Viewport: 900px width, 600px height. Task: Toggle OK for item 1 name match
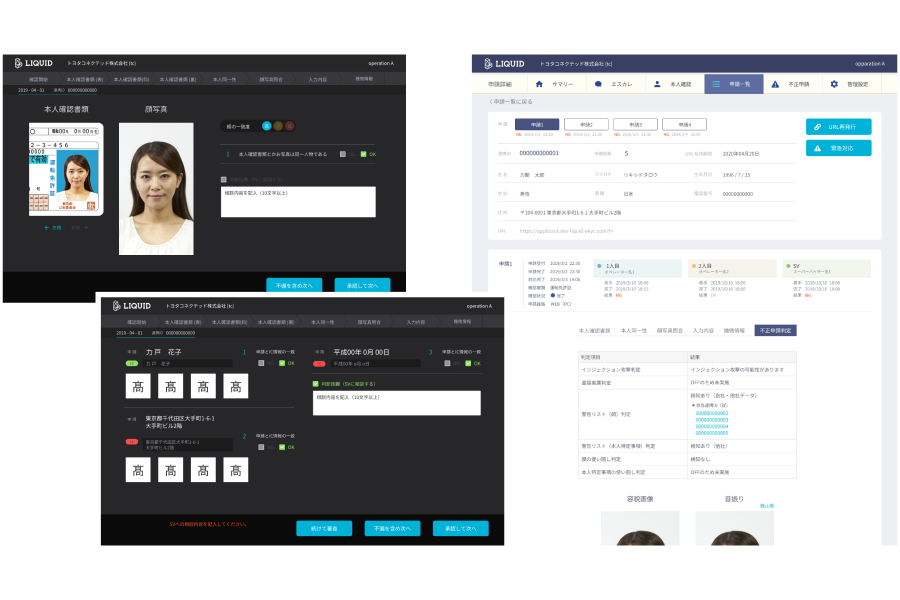(x=282, y=363)
